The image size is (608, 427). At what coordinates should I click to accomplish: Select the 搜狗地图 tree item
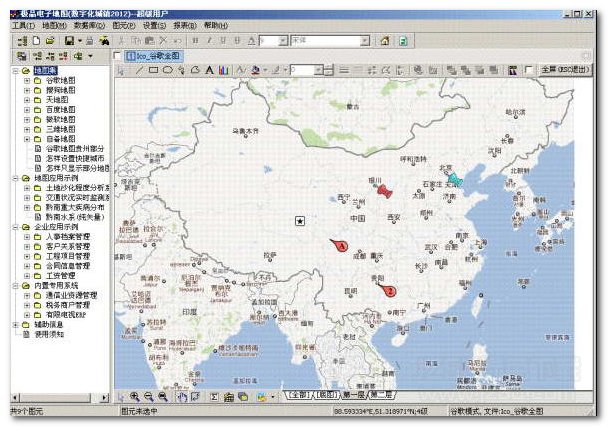60,90
